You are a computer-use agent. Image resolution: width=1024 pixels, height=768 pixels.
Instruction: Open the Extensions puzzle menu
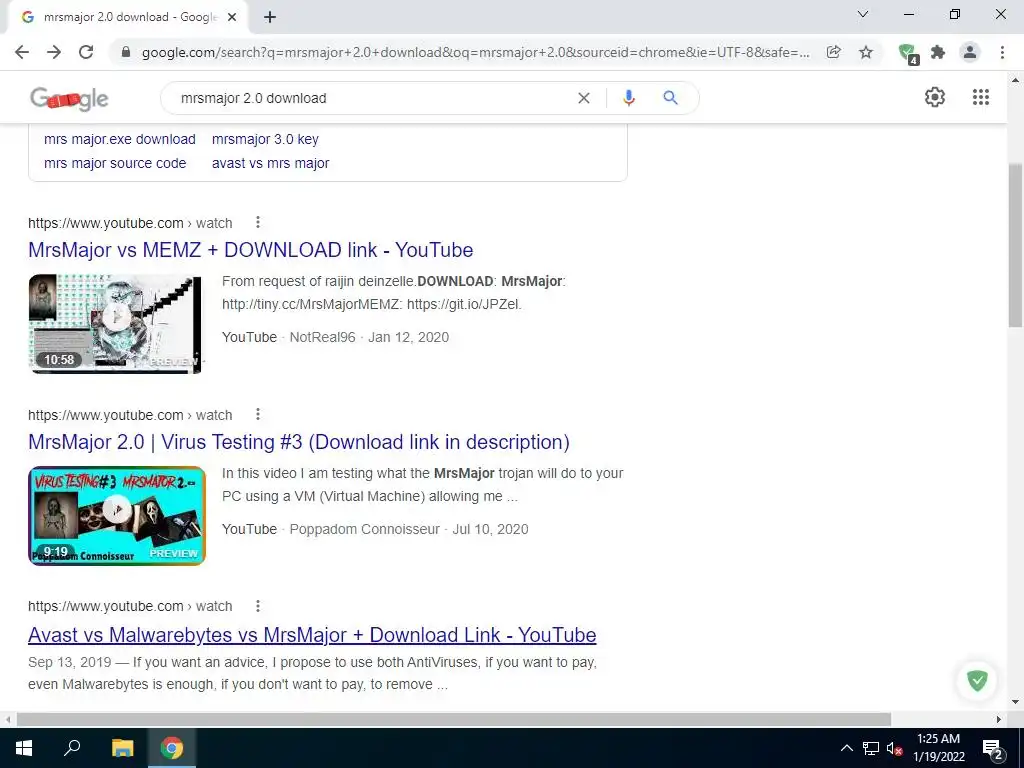pyautogui.click(x=938, y=52)
